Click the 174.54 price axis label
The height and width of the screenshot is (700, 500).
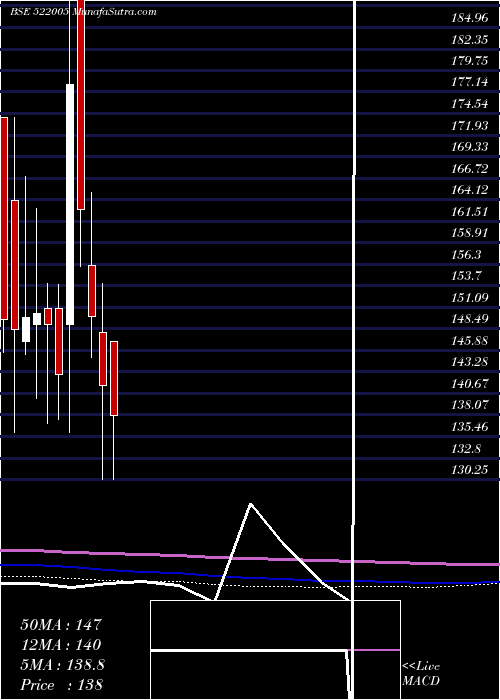tap(470, 104)
